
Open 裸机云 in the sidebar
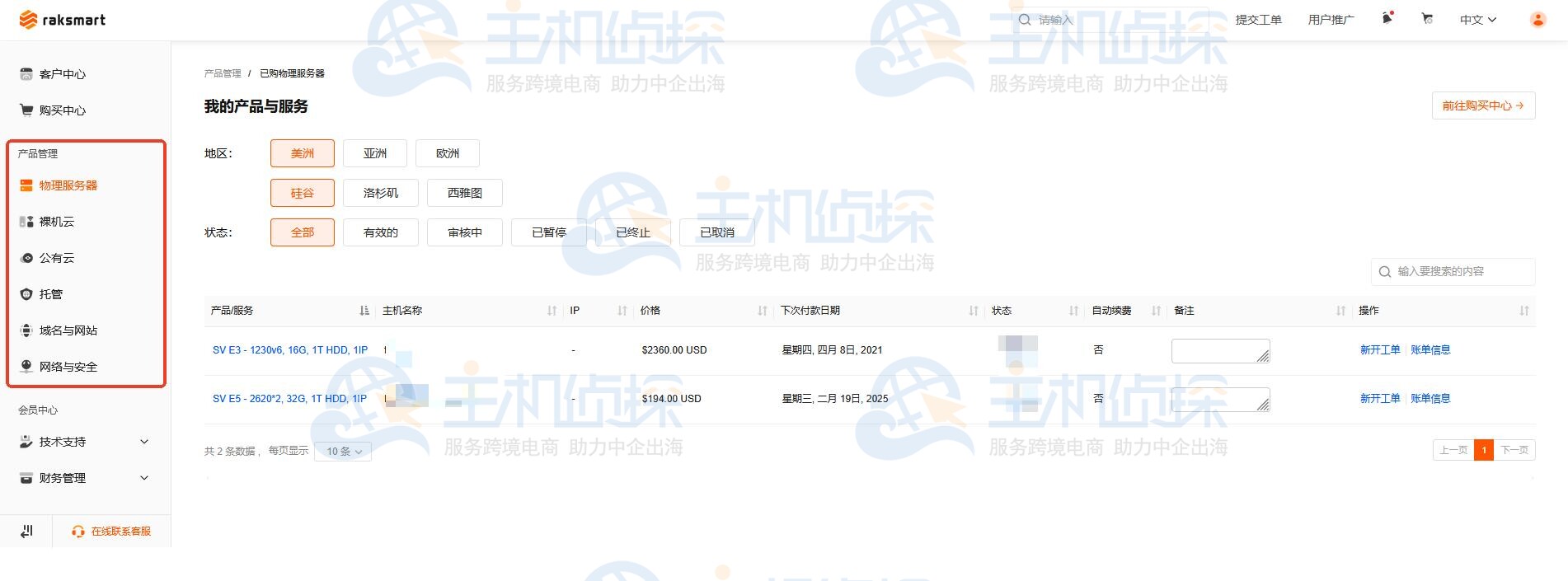click(47, 222)
